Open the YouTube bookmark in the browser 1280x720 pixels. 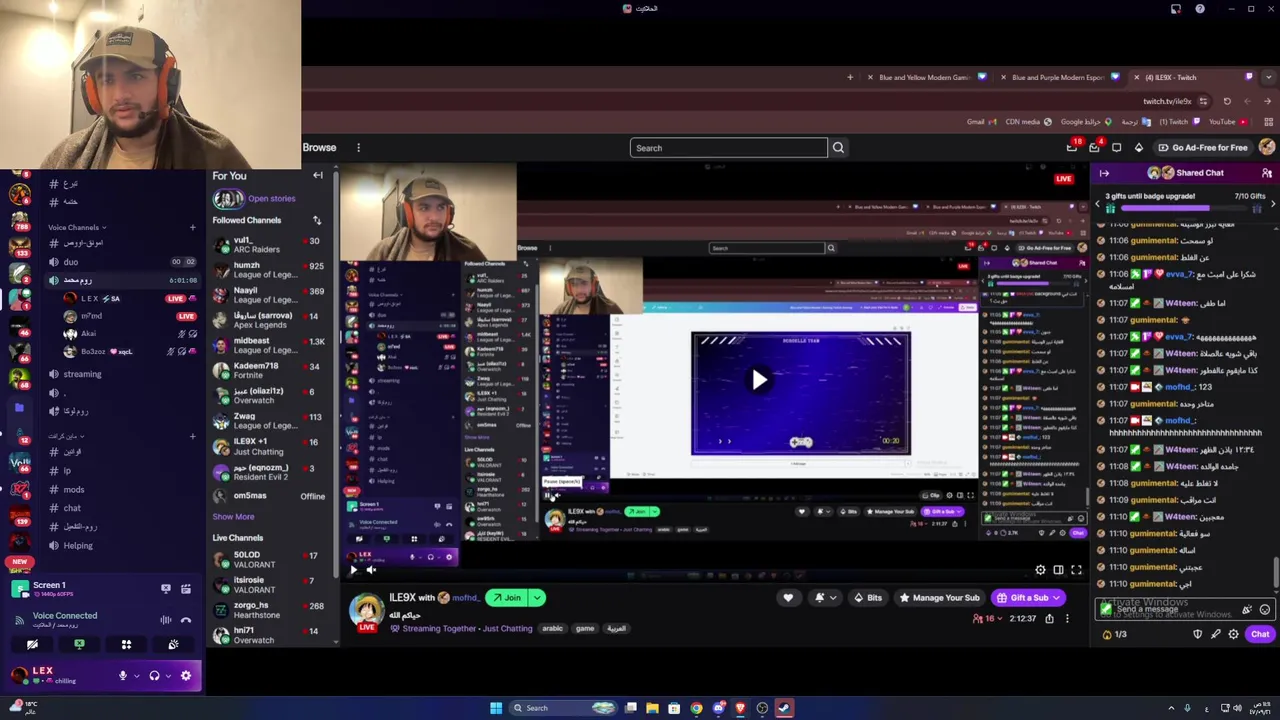[1227, 122]
